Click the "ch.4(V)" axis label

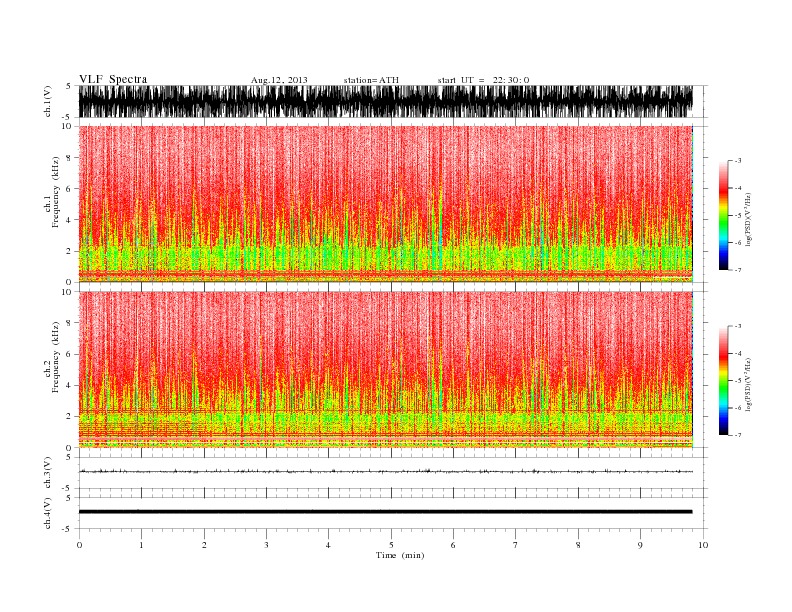[x=48, y=513]
